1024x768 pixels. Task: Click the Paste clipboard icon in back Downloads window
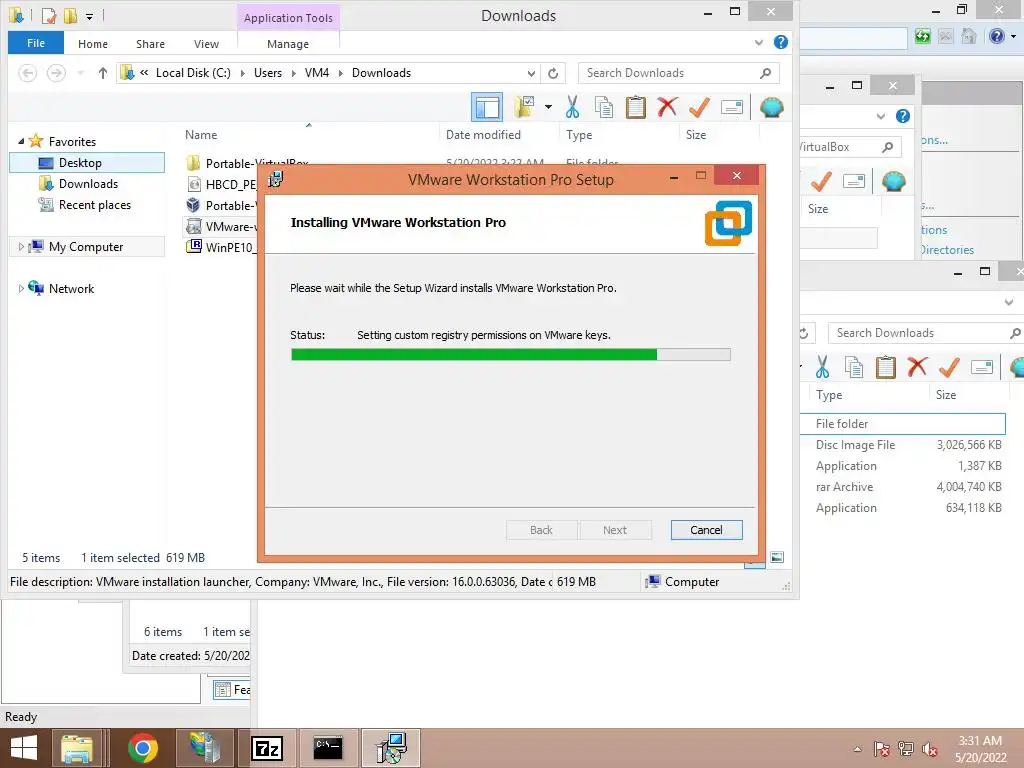pos(885,367)
